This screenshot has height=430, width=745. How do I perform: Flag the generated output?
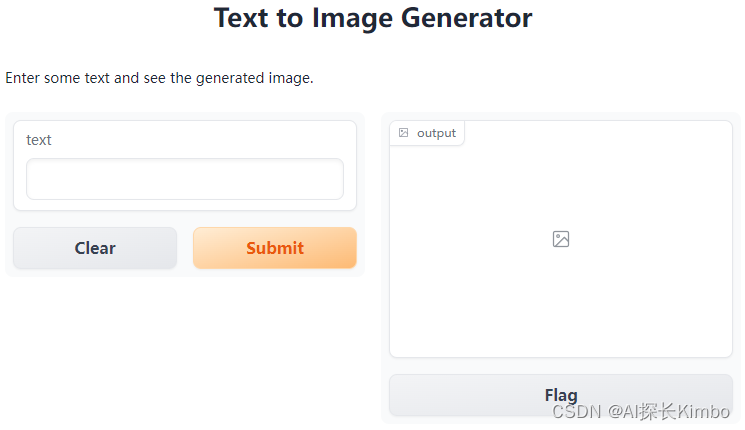click(x=560, y=394)
